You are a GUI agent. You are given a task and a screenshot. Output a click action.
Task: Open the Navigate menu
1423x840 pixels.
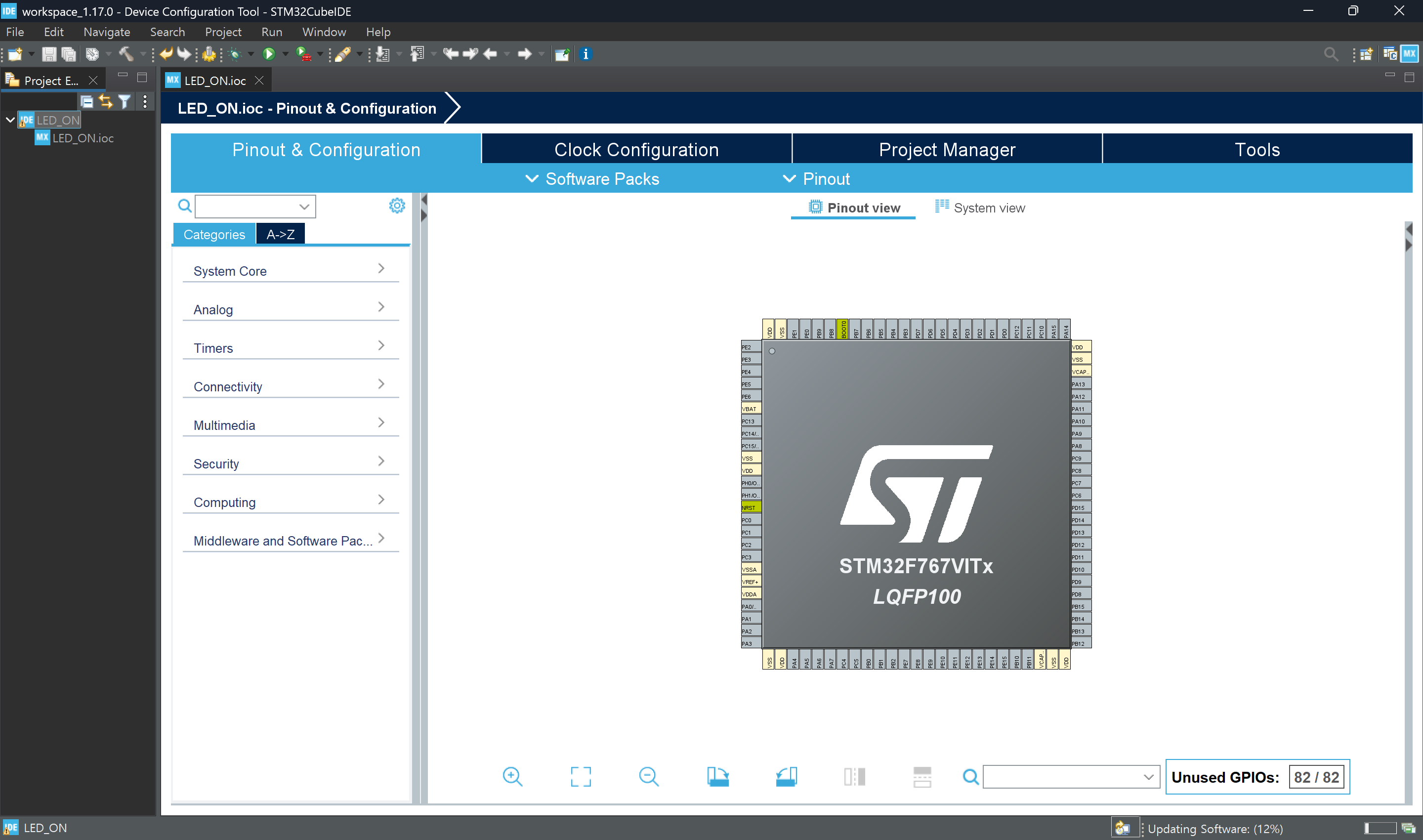pos(106,32)
